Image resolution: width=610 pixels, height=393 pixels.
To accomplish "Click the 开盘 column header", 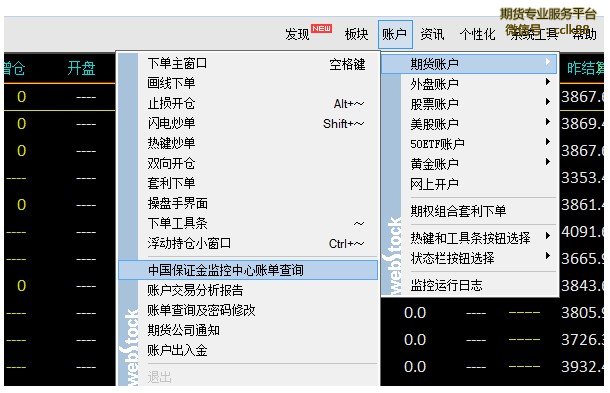I will [81, 68].
